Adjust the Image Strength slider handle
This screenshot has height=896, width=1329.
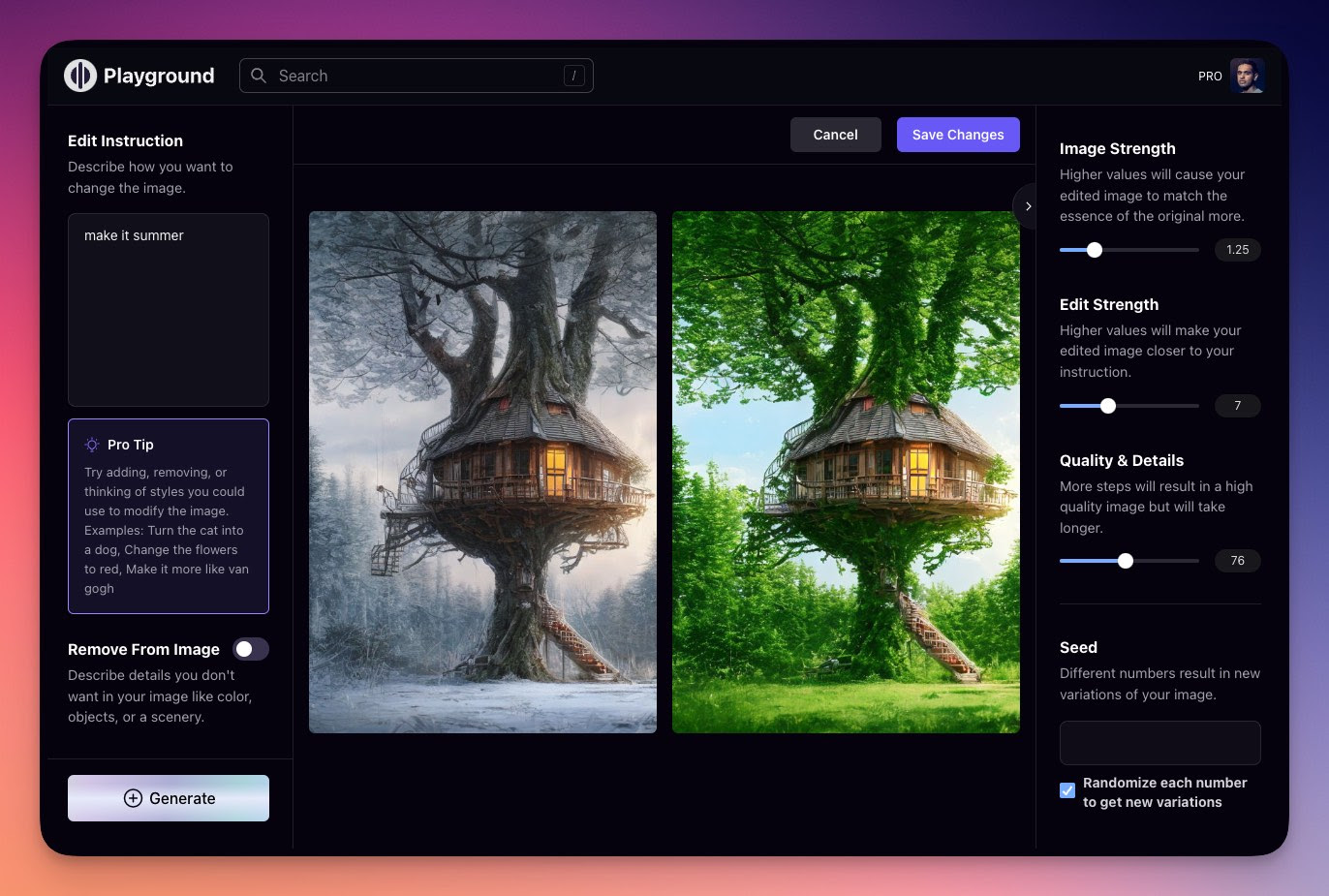coord(1095,250)
